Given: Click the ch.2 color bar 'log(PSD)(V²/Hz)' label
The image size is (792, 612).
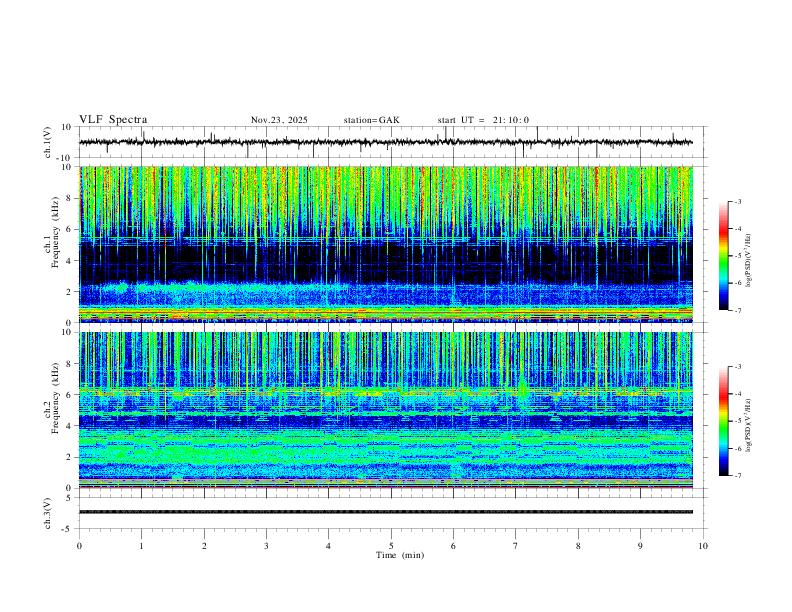Looking at the screenshot, I should click(x=748, y=425).
